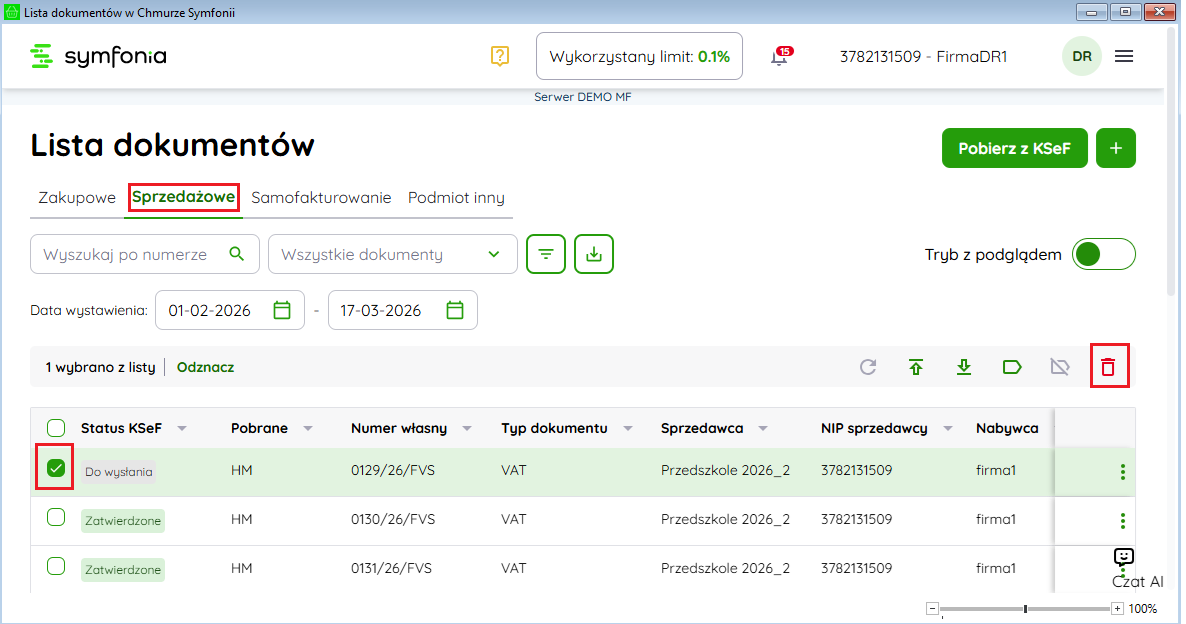Click the yellow help question mark icon
The width and height of the screenshot is (1186, 624).
(x=500, y=56)
